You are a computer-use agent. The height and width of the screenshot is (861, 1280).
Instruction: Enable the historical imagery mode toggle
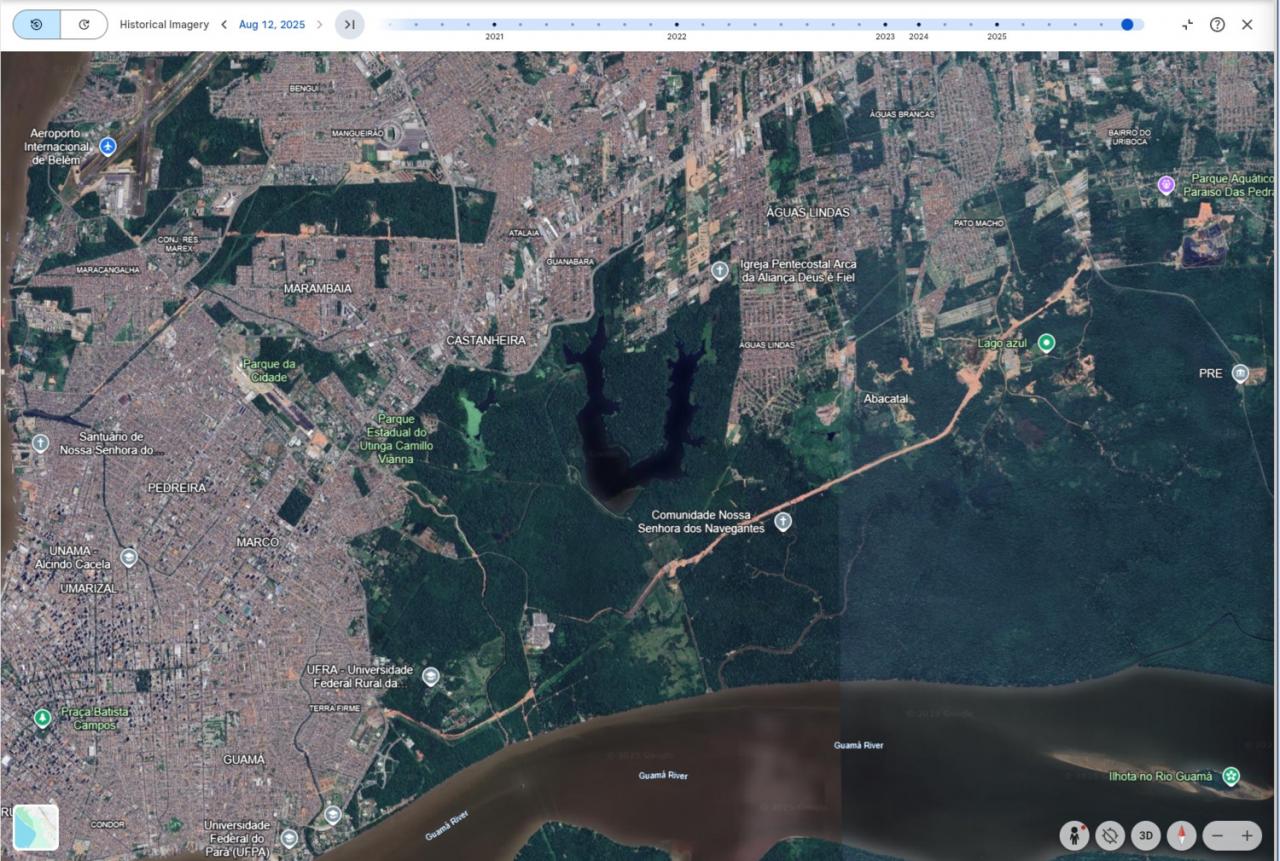point(37,24)
